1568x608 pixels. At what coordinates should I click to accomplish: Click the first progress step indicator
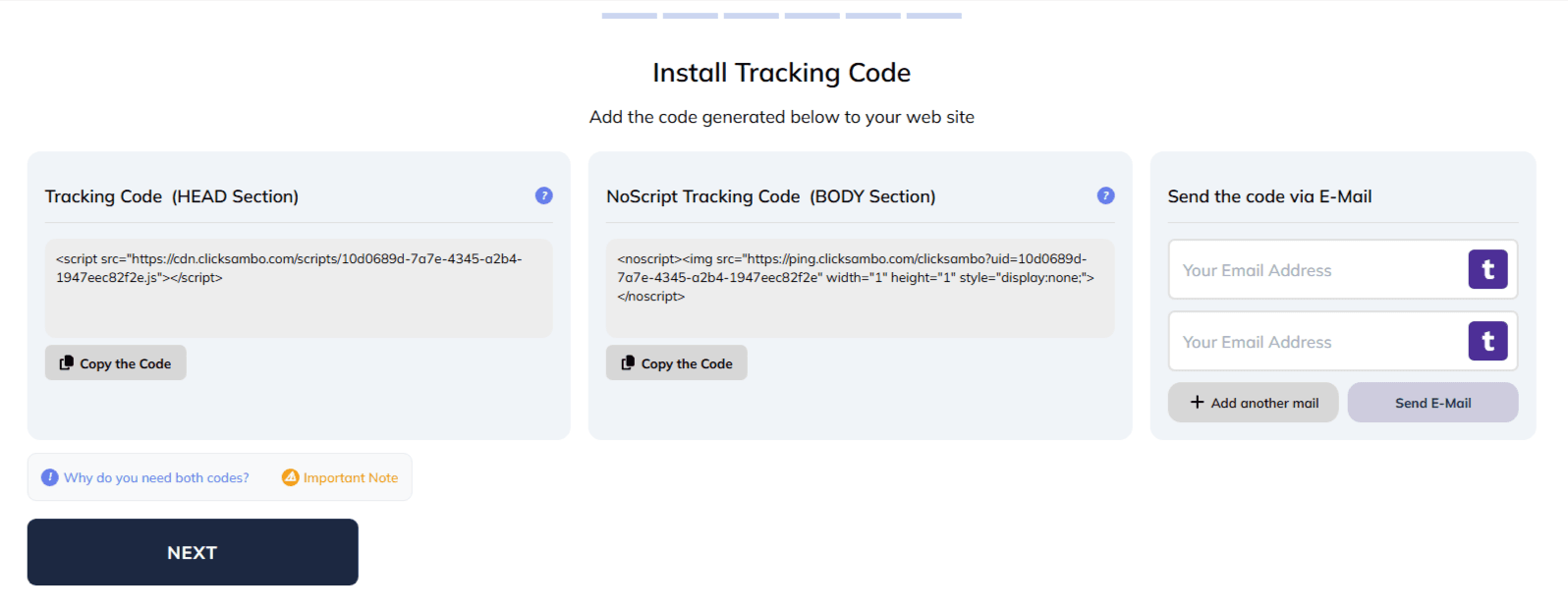point(629,16)
